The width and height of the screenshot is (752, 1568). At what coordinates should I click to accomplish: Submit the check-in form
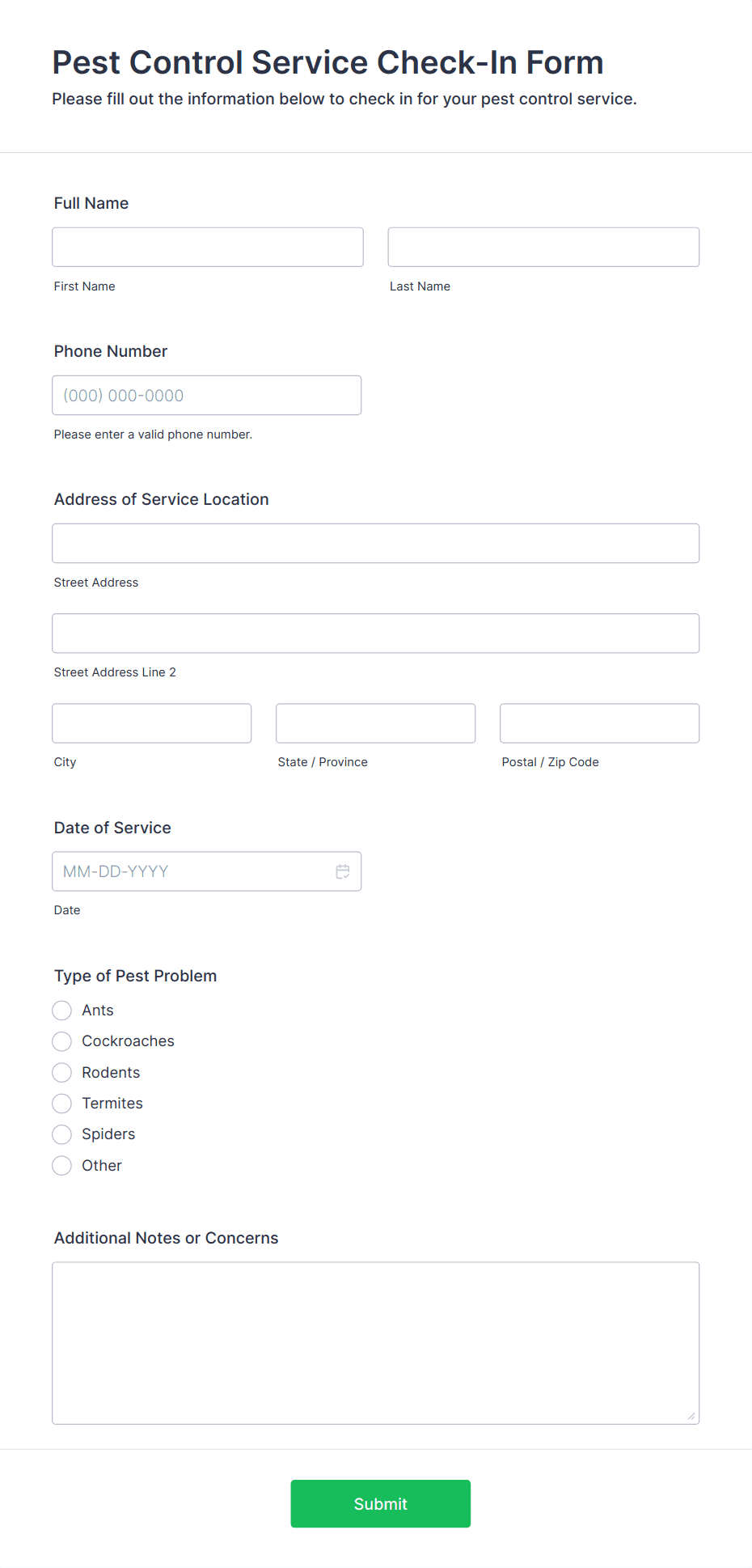(381, 1504)
